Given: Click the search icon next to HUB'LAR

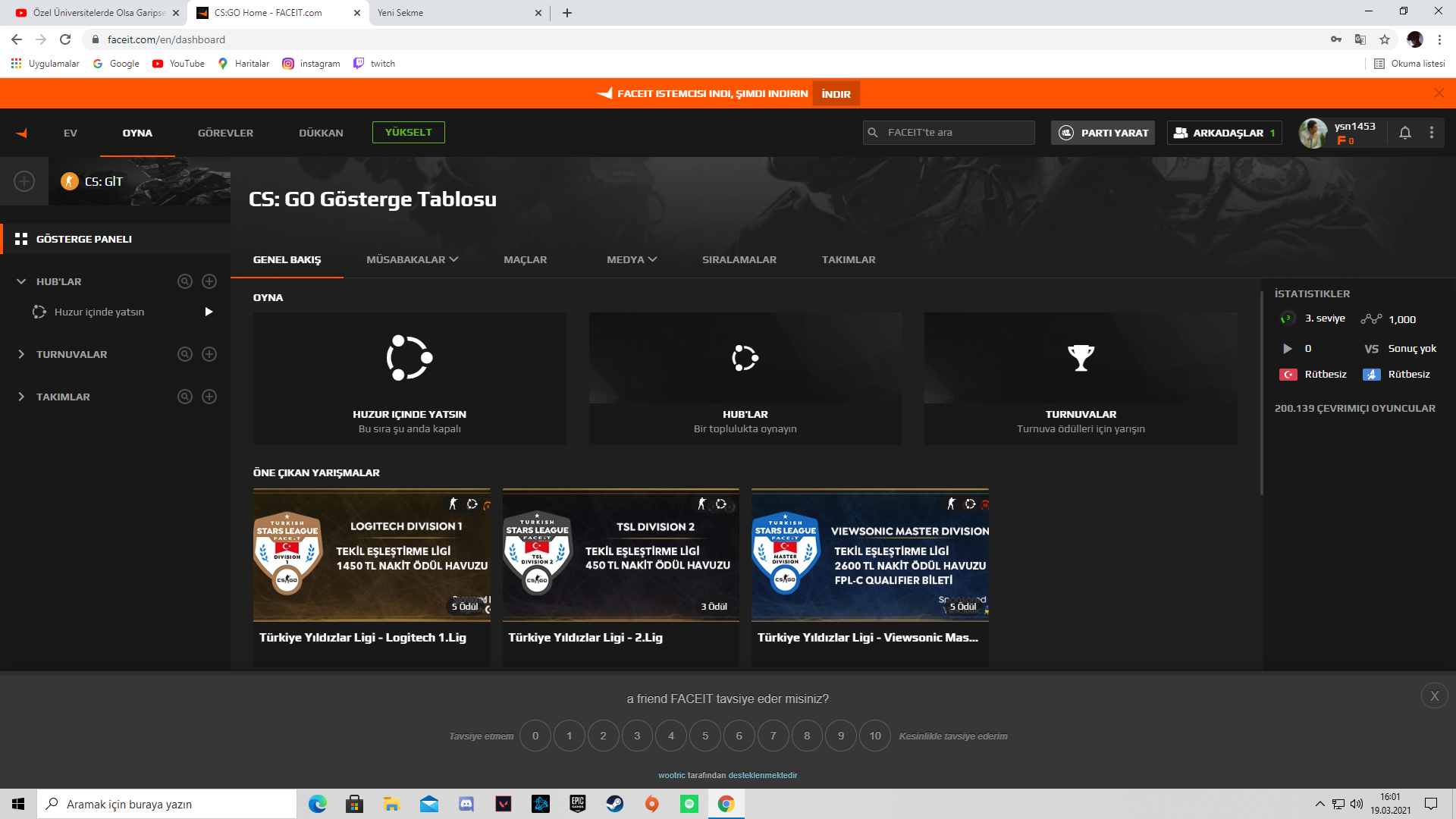Looking at the screenshot, I should point(184,281).
